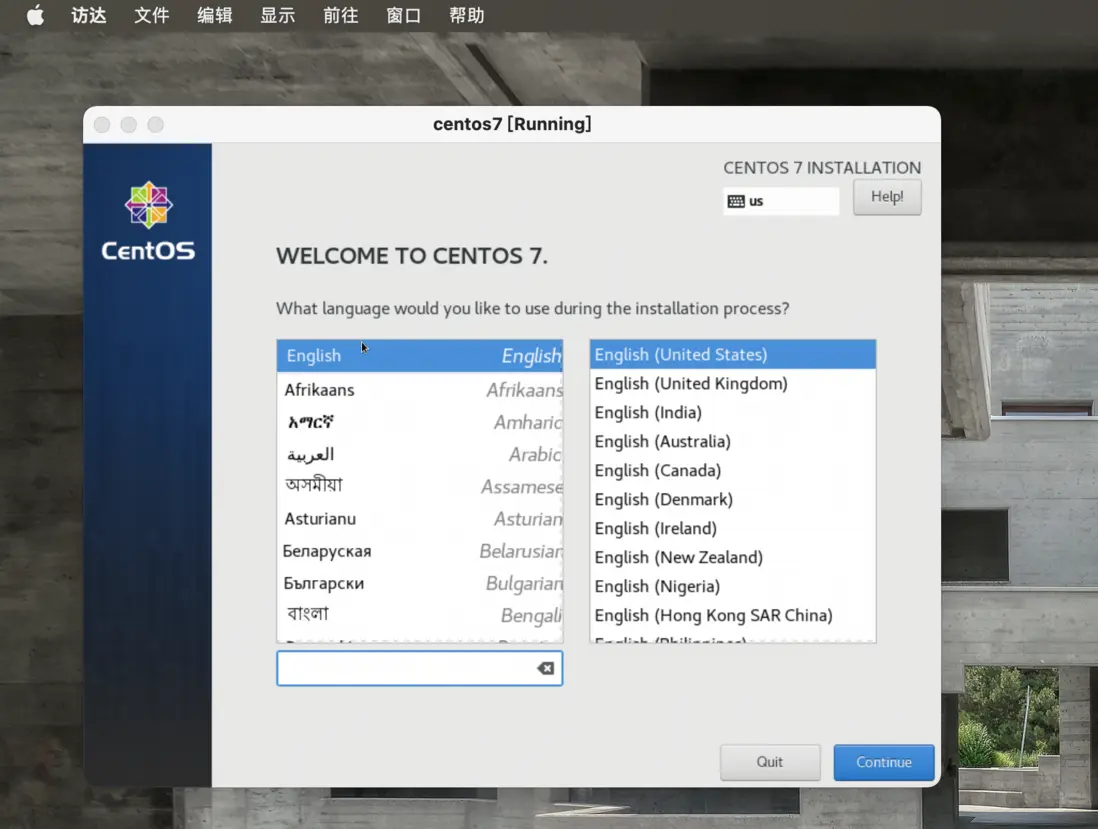Focus the language search input field
This screenshot has width=1098, height=829.
point(419,668)
